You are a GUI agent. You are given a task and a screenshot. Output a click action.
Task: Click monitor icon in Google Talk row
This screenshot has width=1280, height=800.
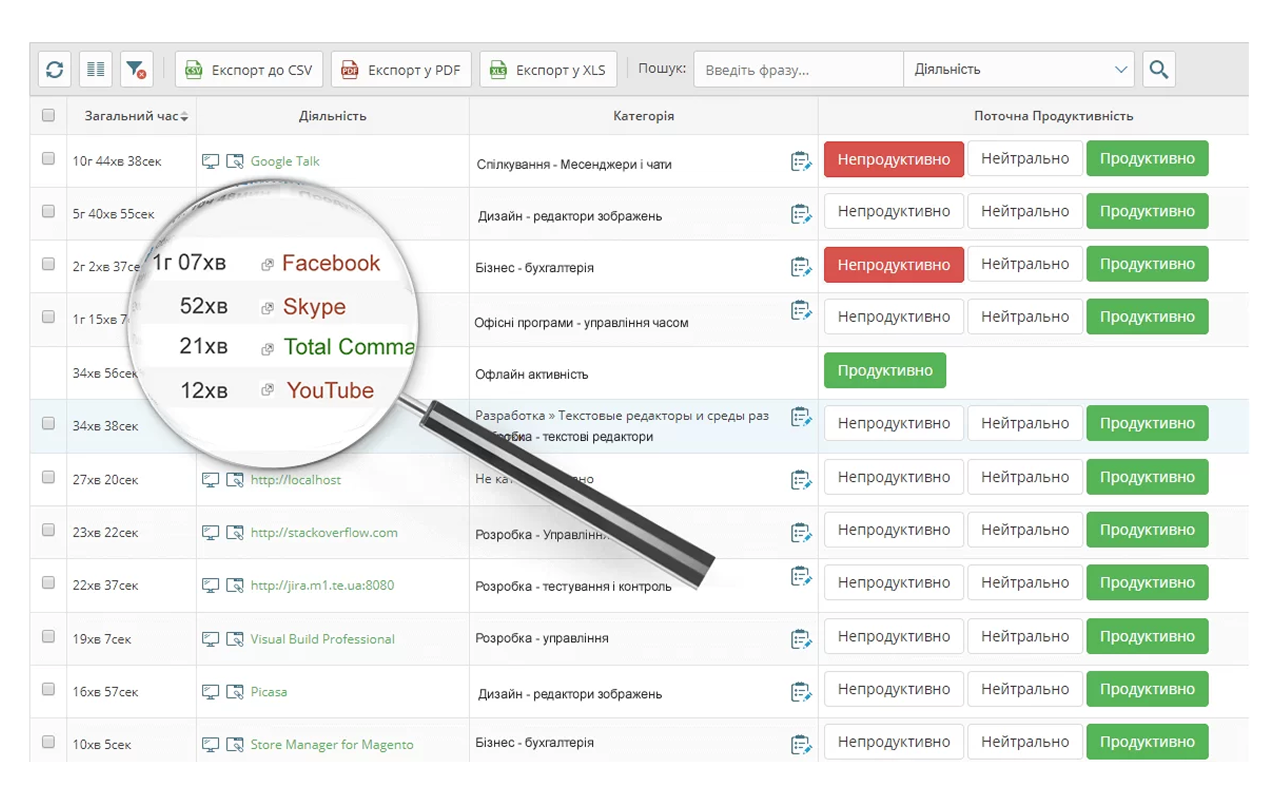pos(211,161)
